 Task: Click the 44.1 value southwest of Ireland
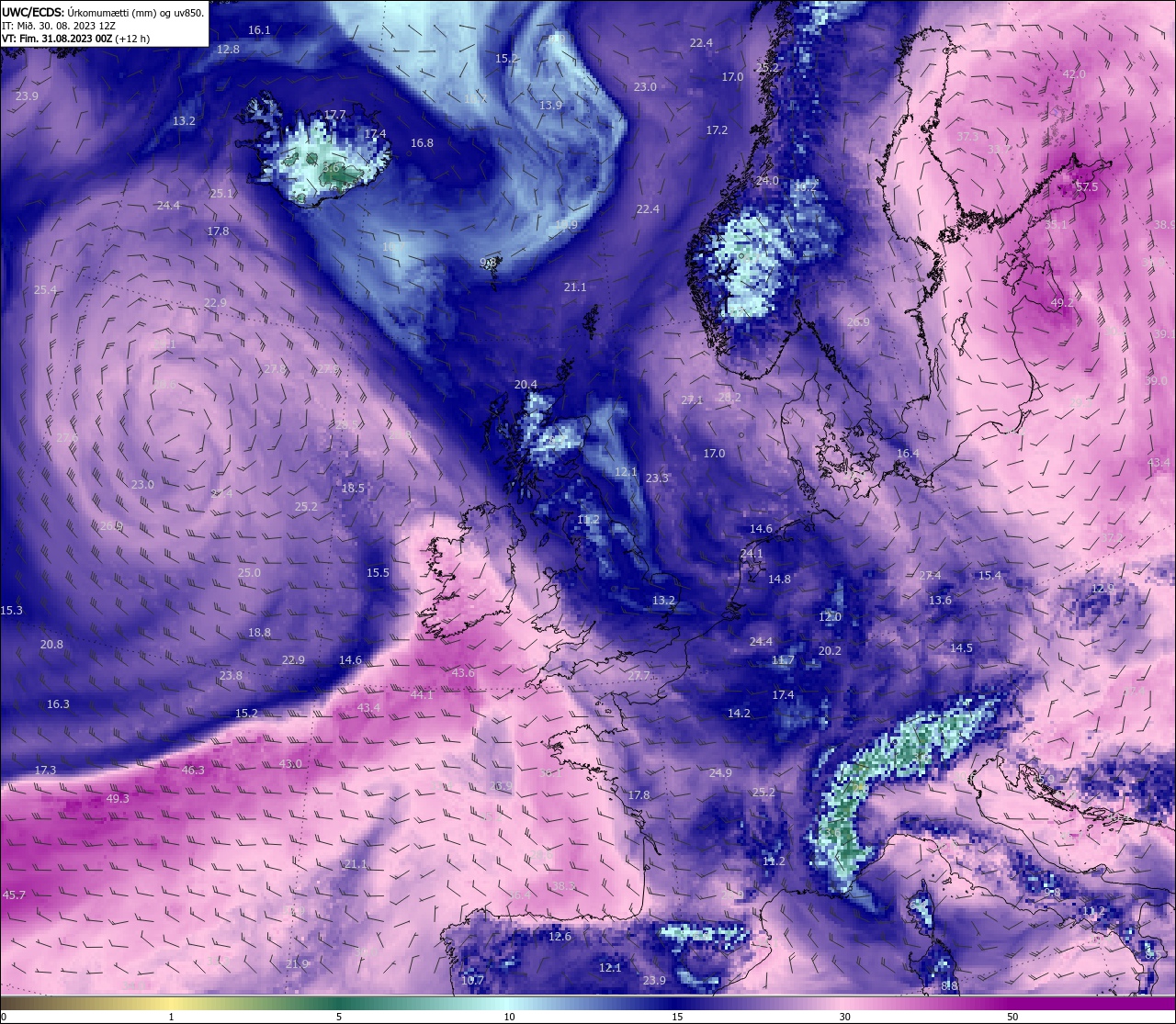coord(422,695)
